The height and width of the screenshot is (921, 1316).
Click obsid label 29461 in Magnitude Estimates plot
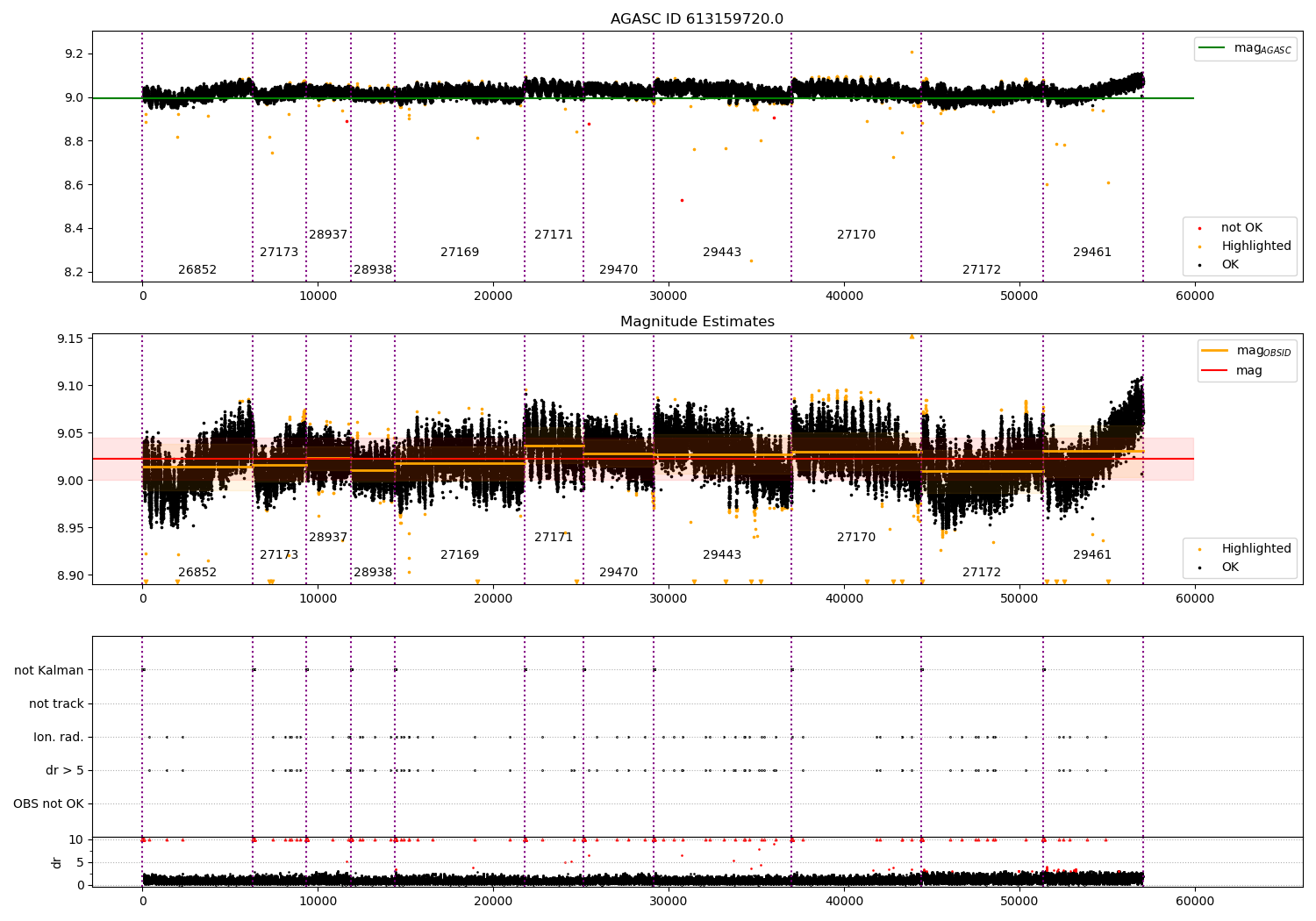click(1092, 555)
